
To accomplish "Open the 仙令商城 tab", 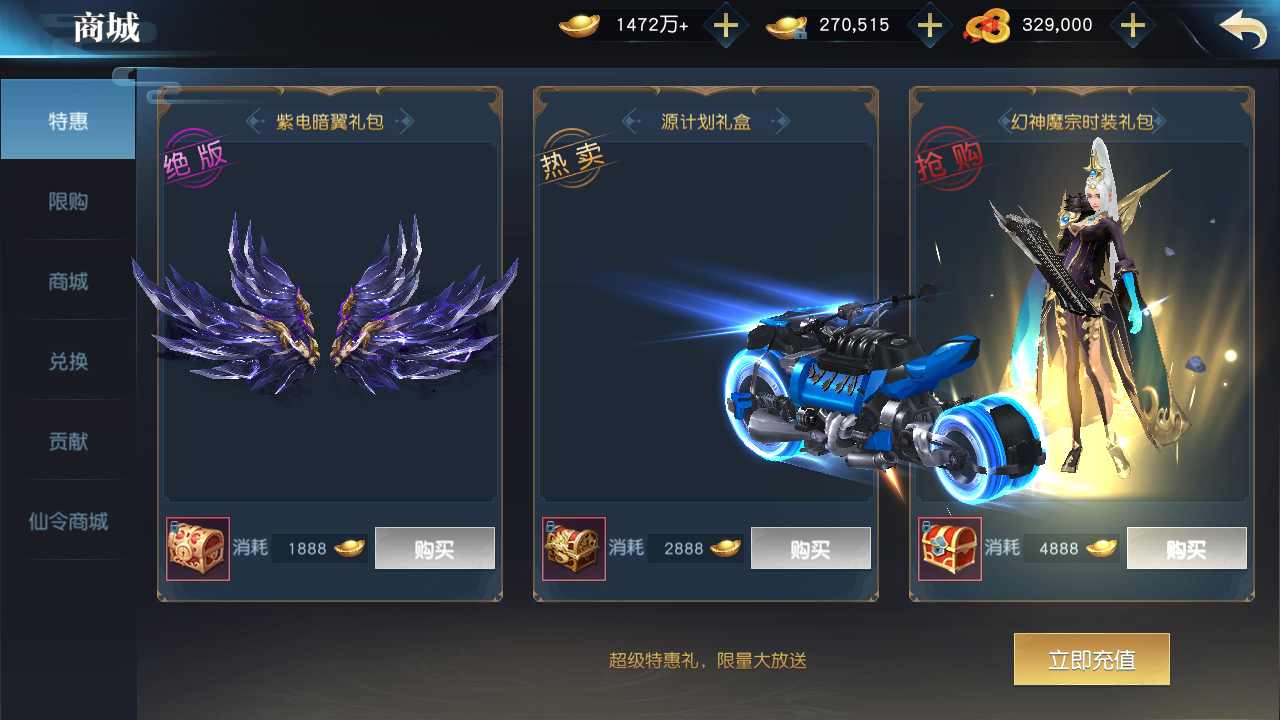I will click(x=68, y=521).
